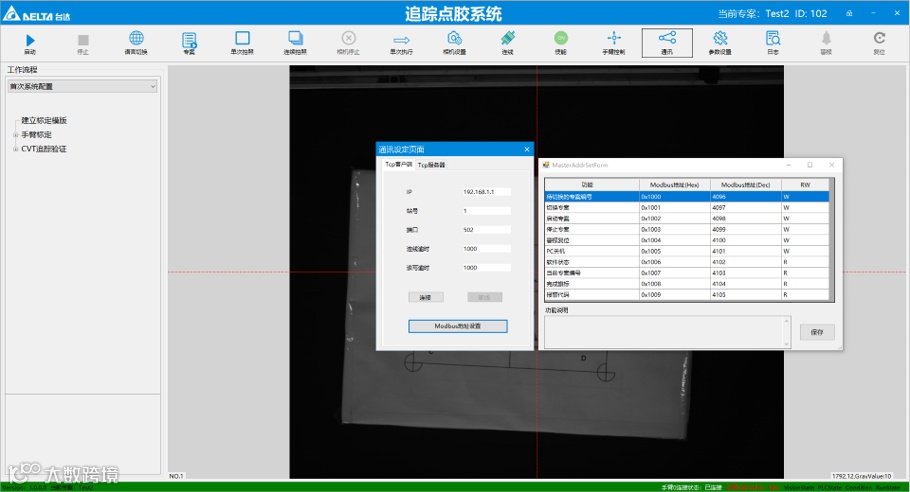The width and height of the screenshot is (910, 492).
Task: Select the first tree item under workflow
Action: point(44,120)
